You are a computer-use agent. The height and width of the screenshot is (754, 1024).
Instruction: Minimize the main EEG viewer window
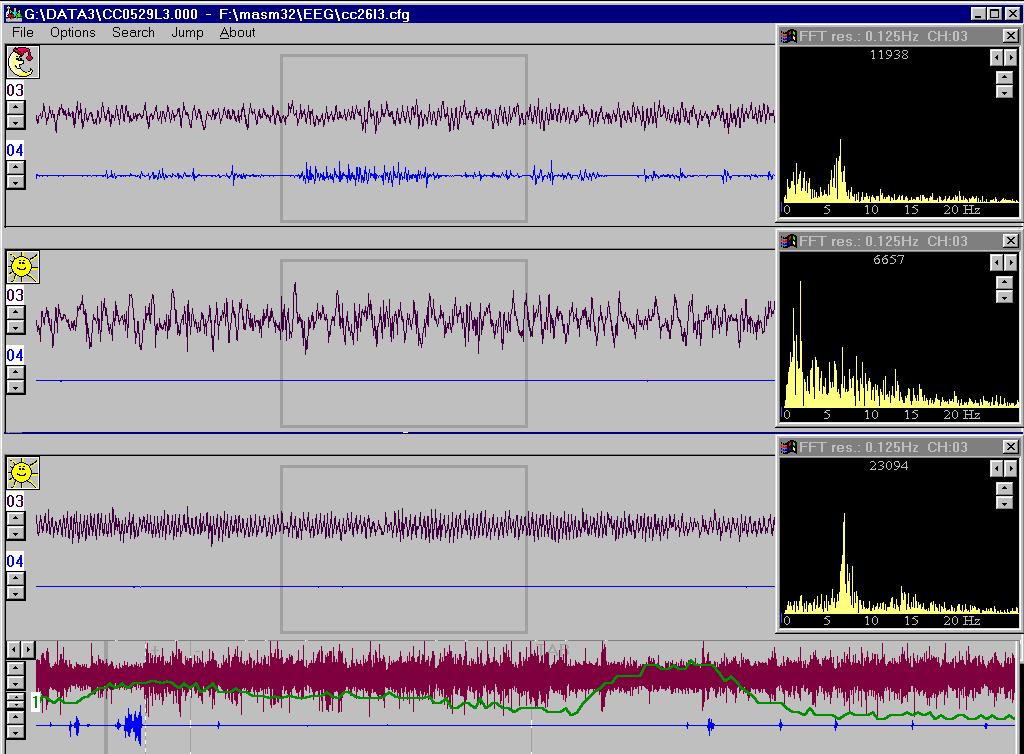978,14
